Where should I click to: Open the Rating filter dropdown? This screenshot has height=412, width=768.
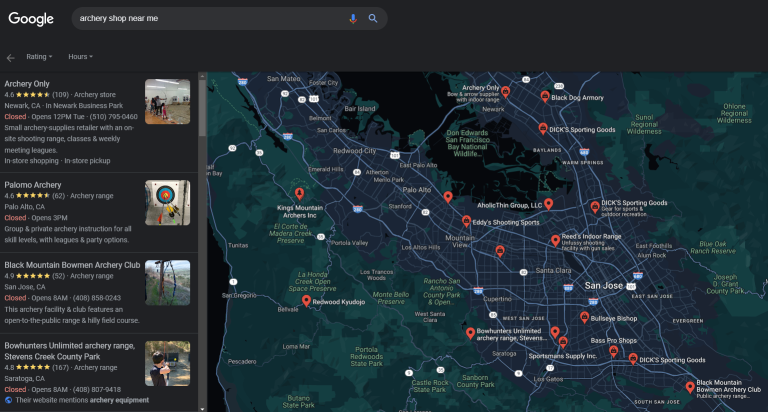click(x=39, y=57)
